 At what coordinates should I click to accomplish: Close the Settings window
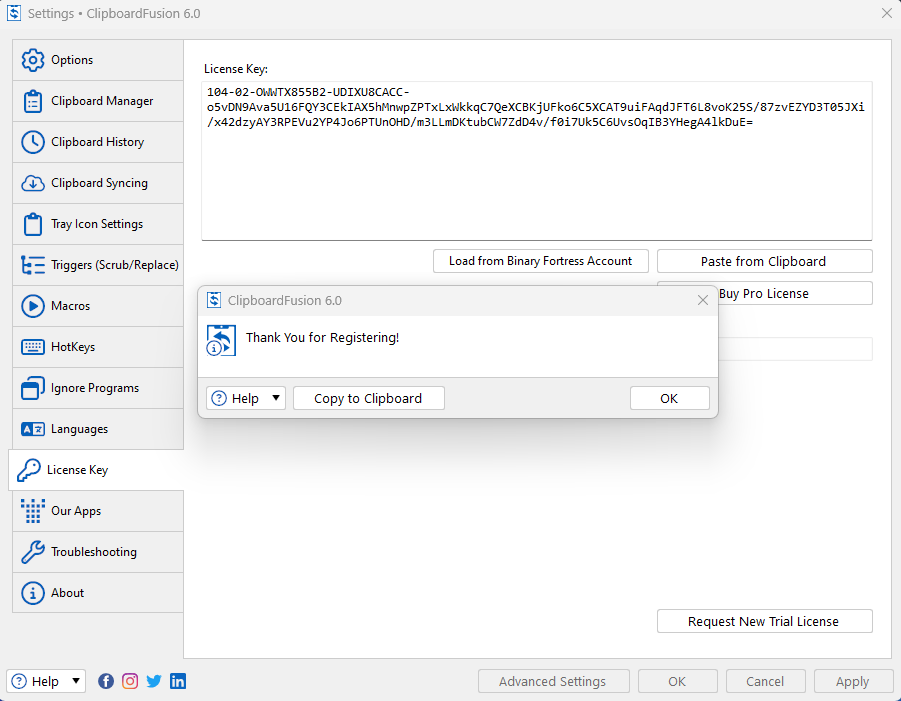tap(887, 13)
